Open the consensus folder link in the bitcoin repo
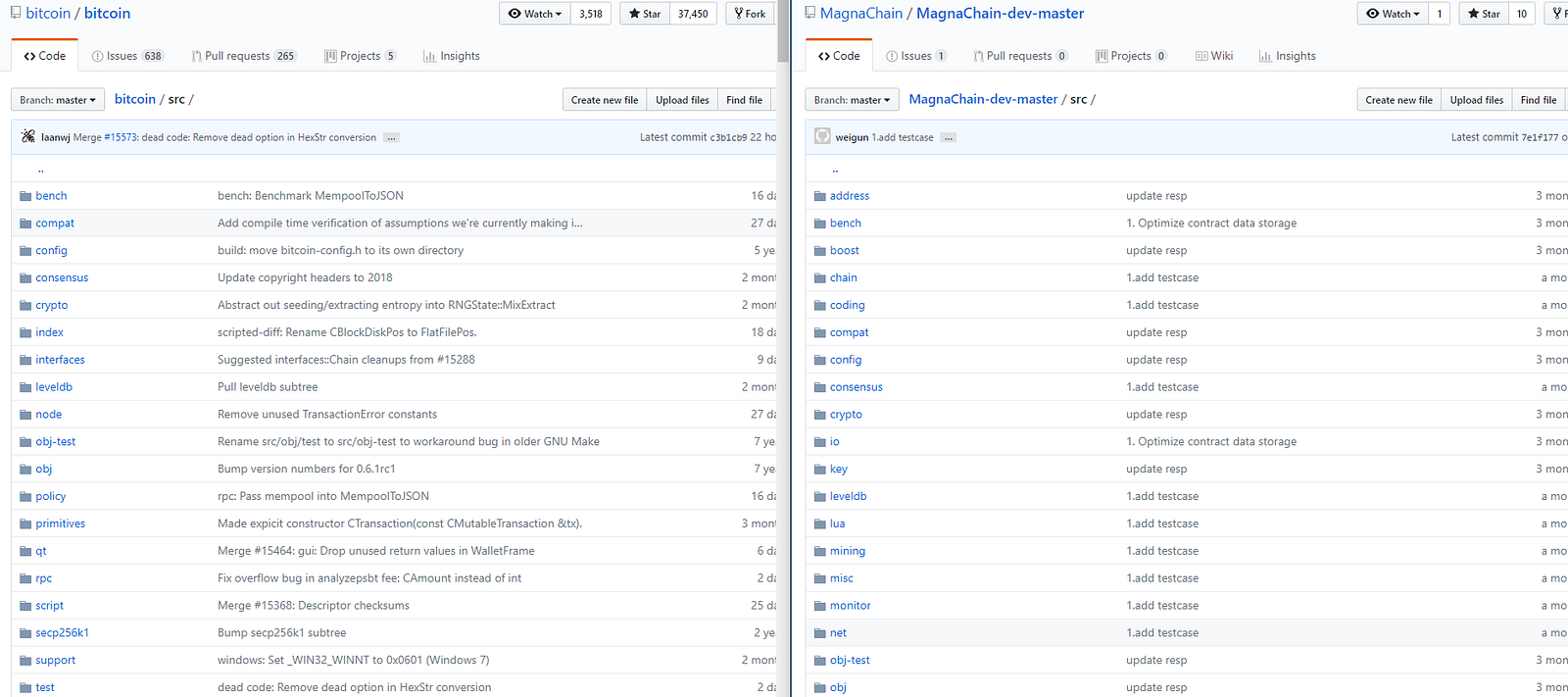The image size is (1568, 697). pos(62,278)
